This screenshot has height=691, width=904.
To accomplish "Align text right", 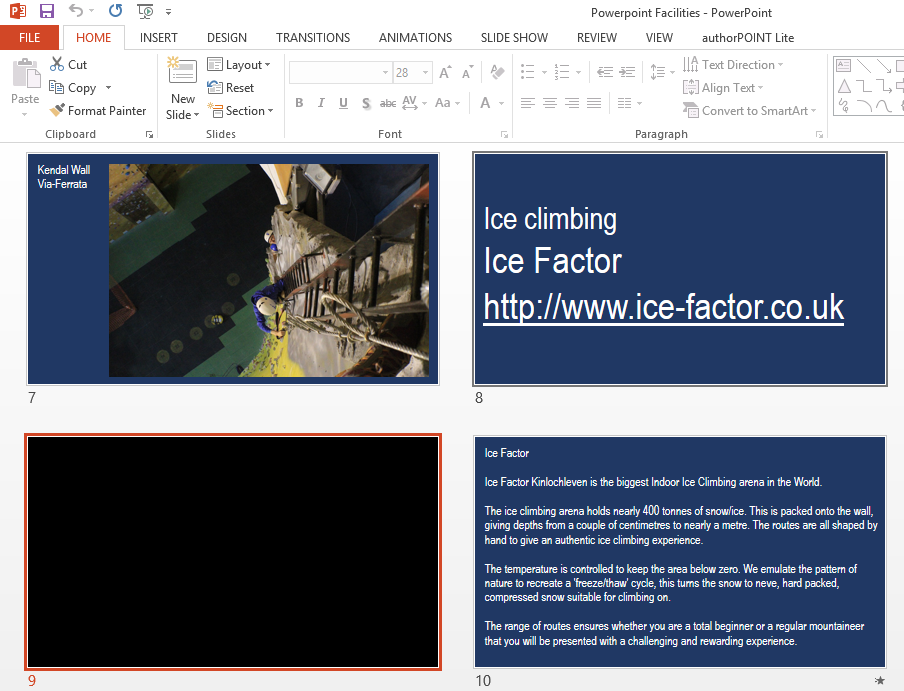I will 572,103.
